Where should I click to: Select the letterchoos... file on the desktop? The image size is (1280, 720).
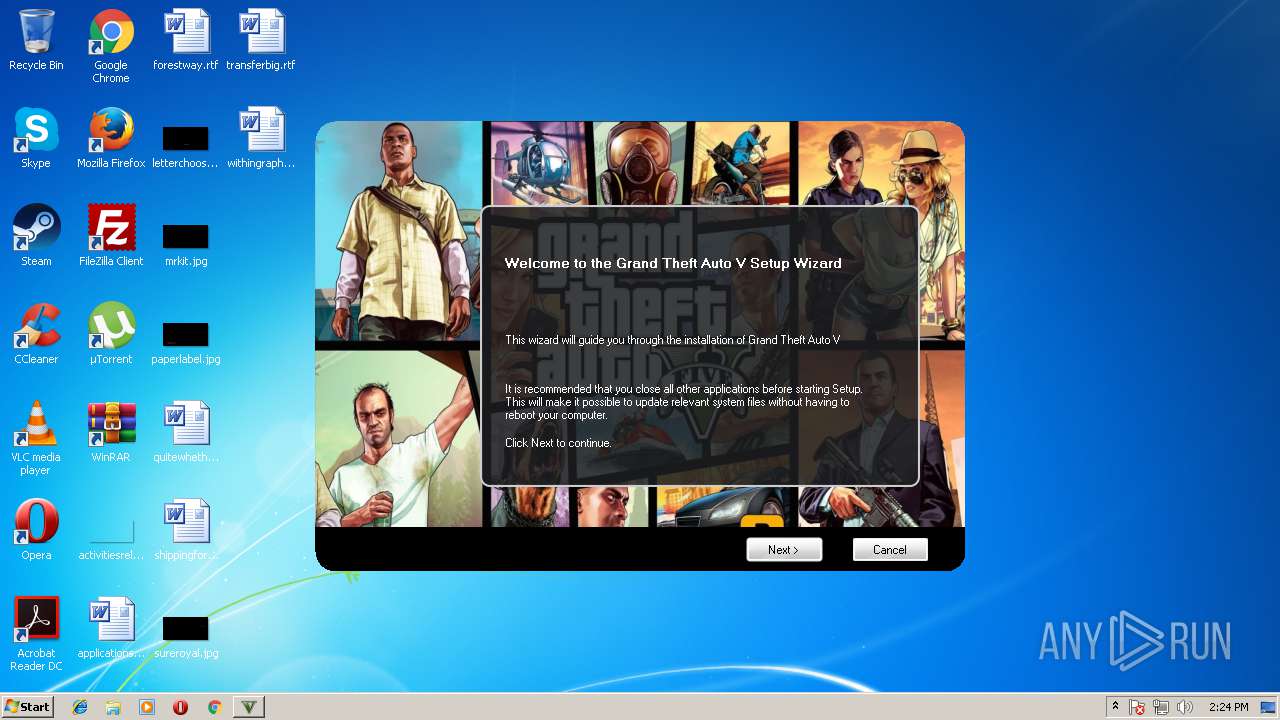click(x=186, y=146)
